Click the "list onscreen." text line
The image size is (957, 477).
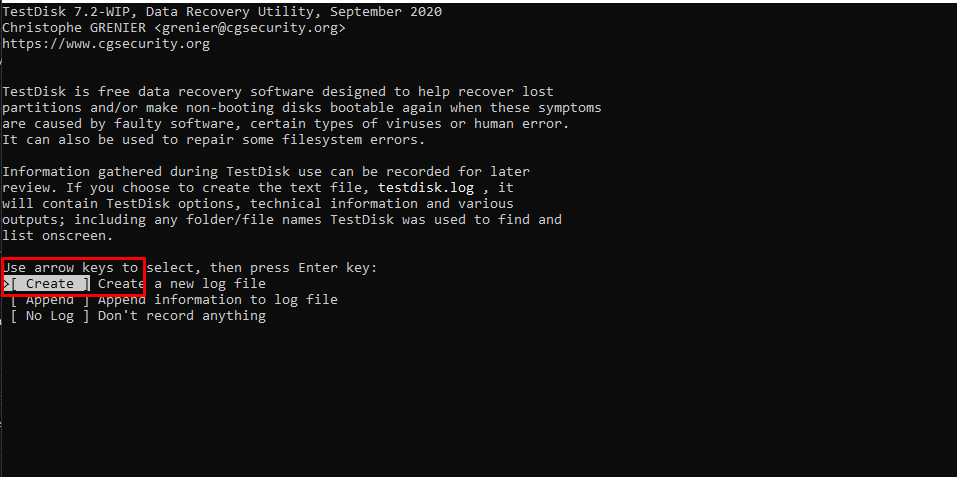58,235
